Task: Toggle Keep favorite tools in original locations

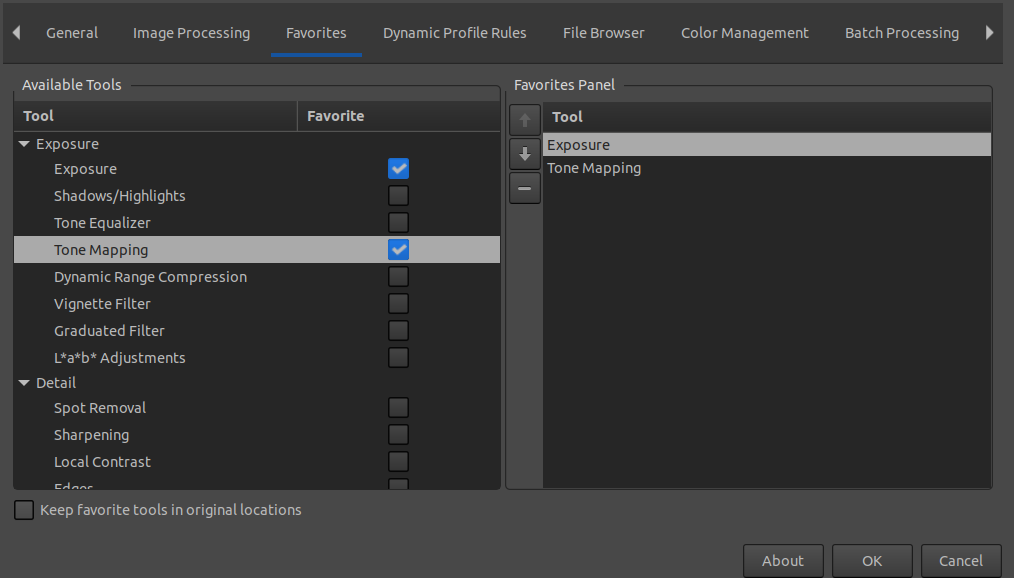Action: point(24,510)
